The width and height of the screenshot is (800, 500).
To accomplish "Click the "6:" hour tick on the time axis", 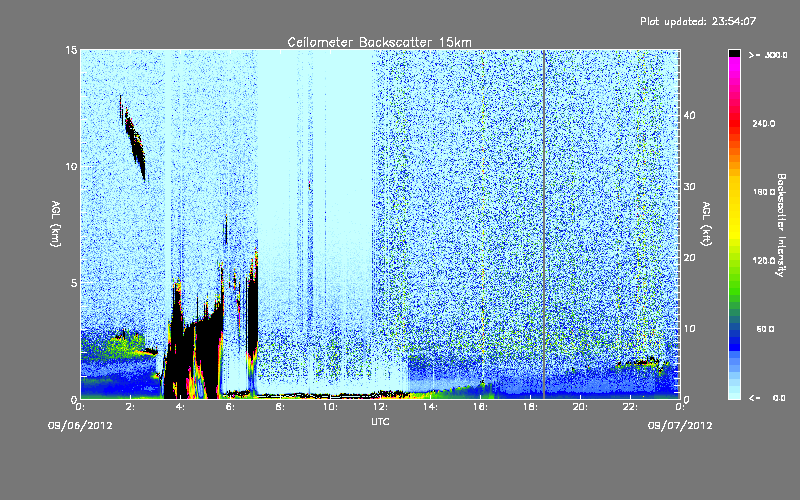I will click(230, 407).
